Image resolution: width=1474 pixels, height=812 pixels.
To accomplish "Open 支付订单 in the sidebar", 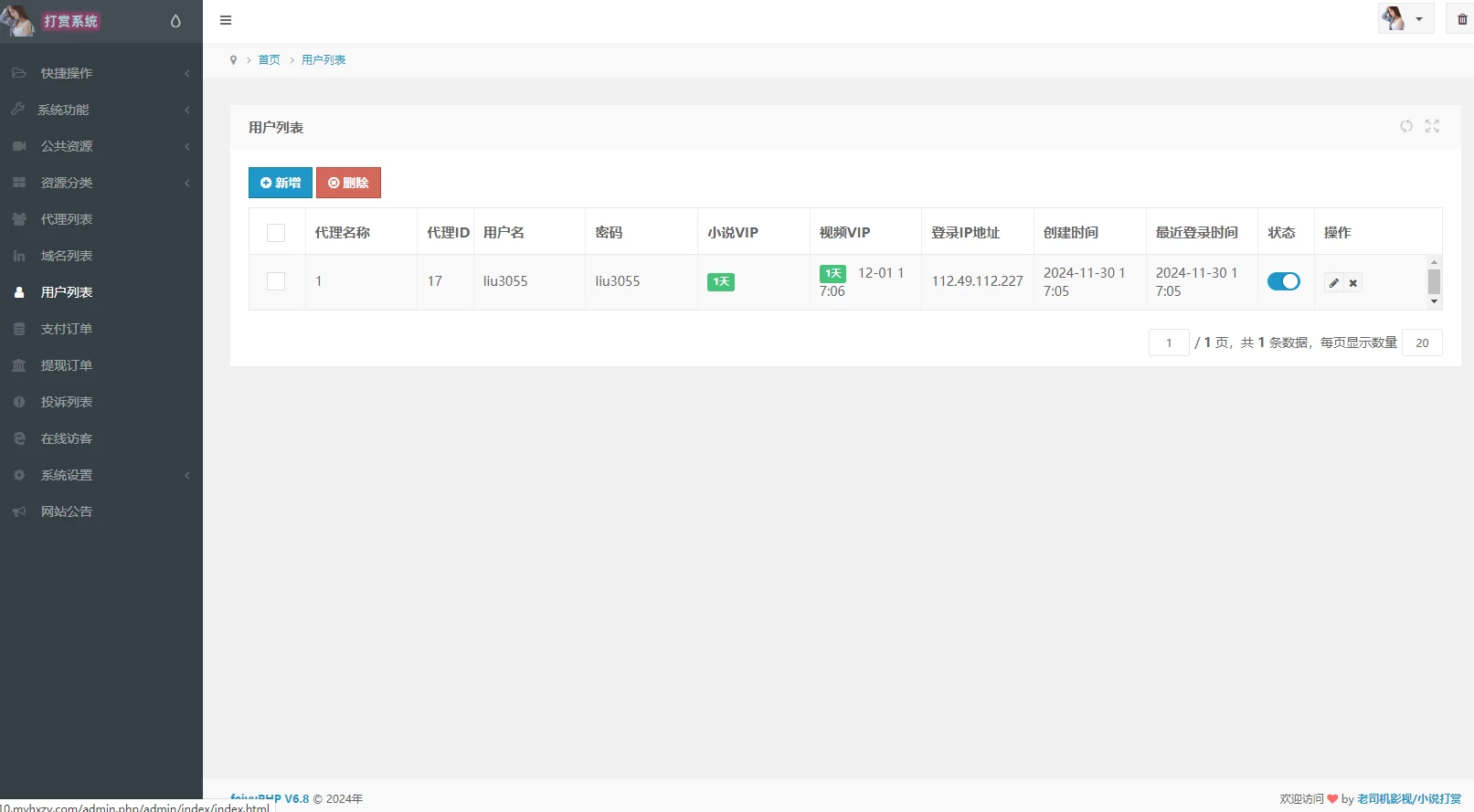I will 67,329.
